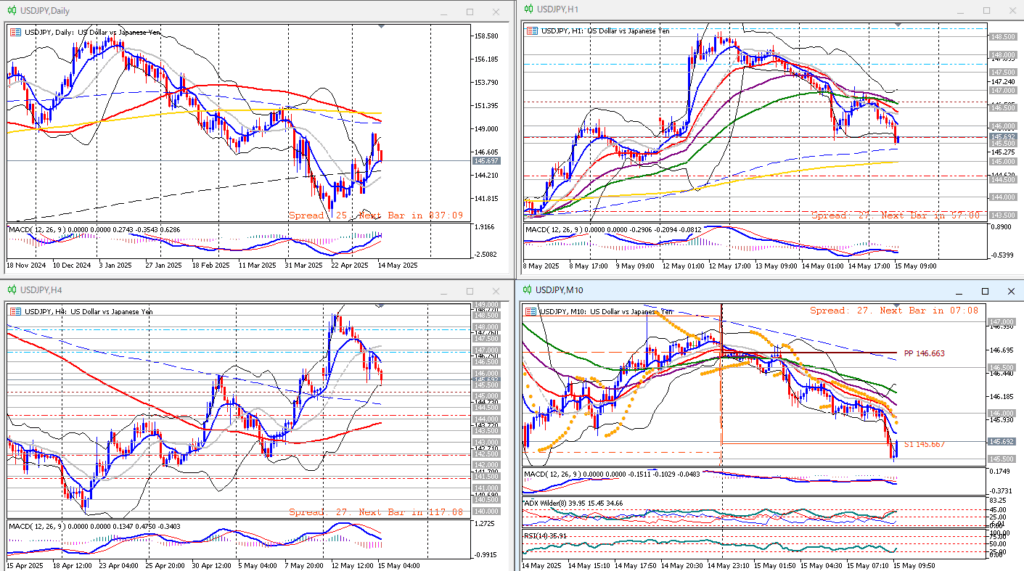This screenshot has height=571, width=1024.
Task: Maximize the USDJPY,H1 chart window
Action: click(986, 10)
